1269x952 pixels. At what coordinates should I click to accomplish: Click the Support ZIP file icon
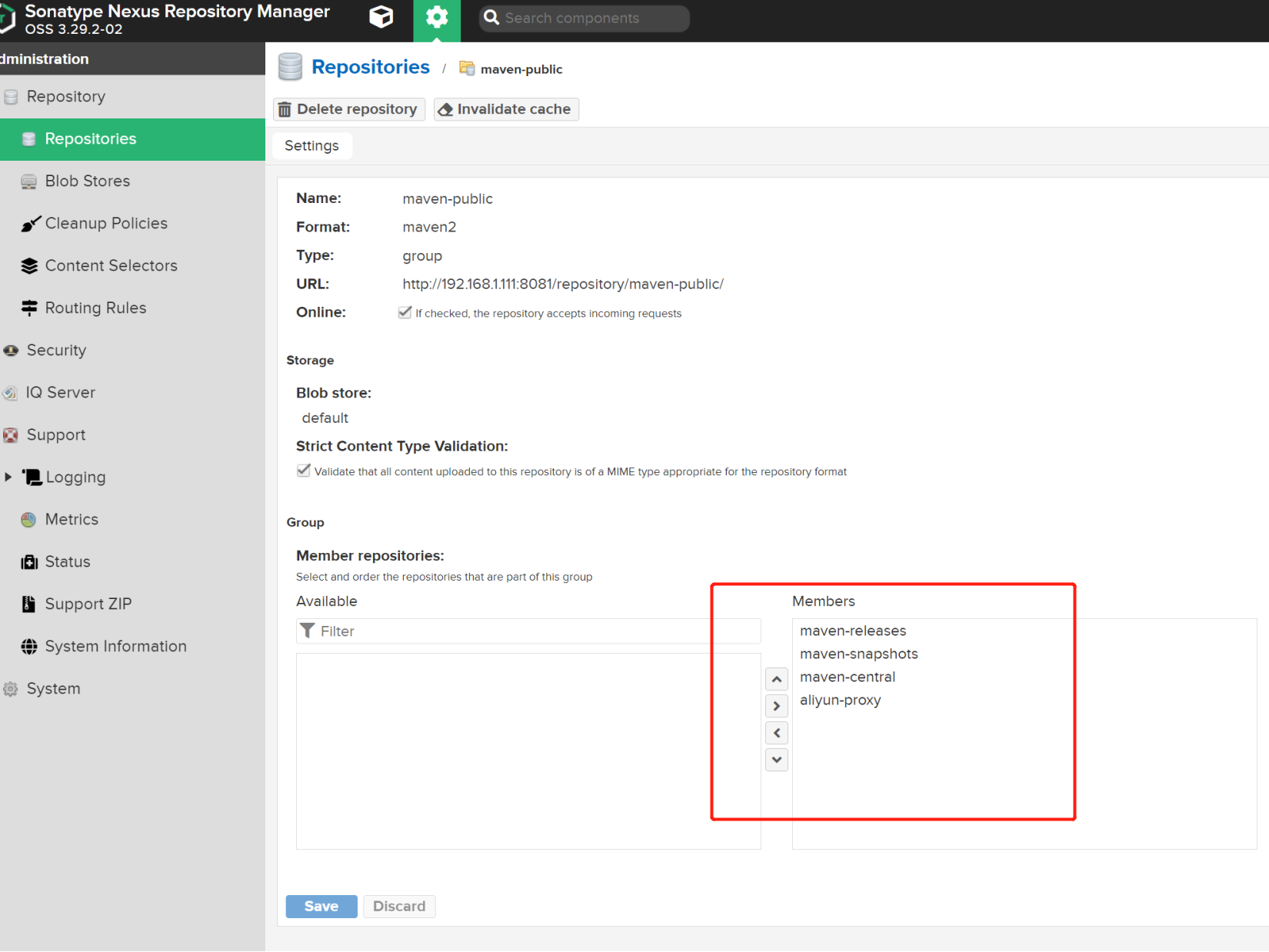click(x=28, y=604)
